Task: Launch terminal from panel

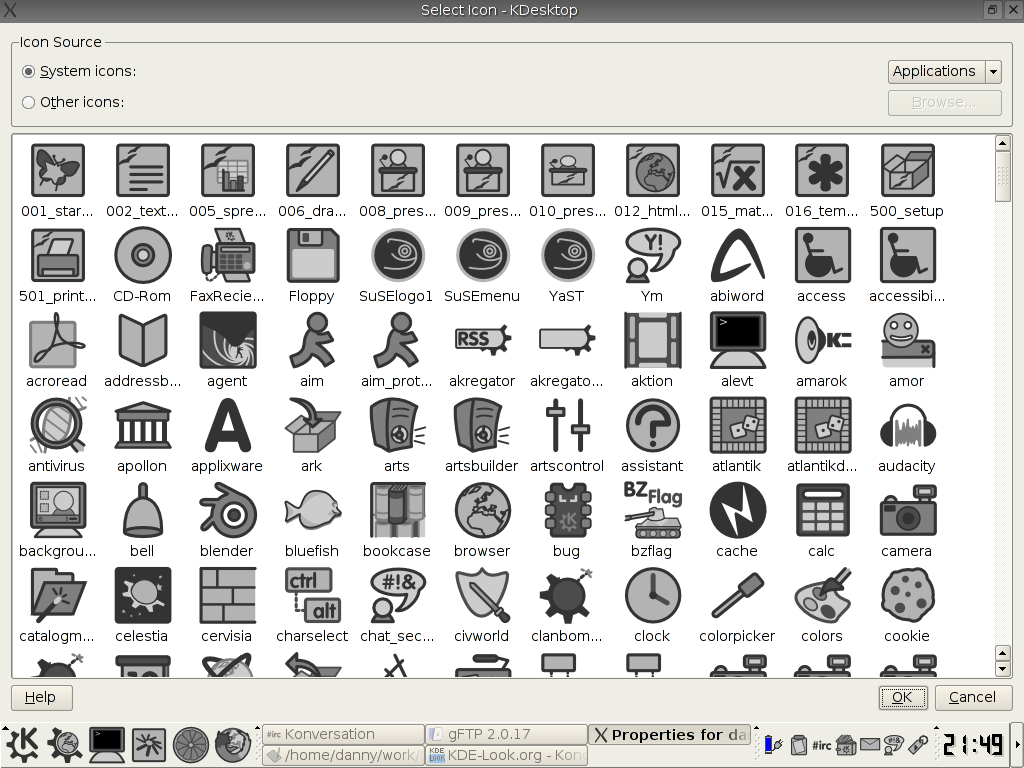Action: [x=106, y=744]
